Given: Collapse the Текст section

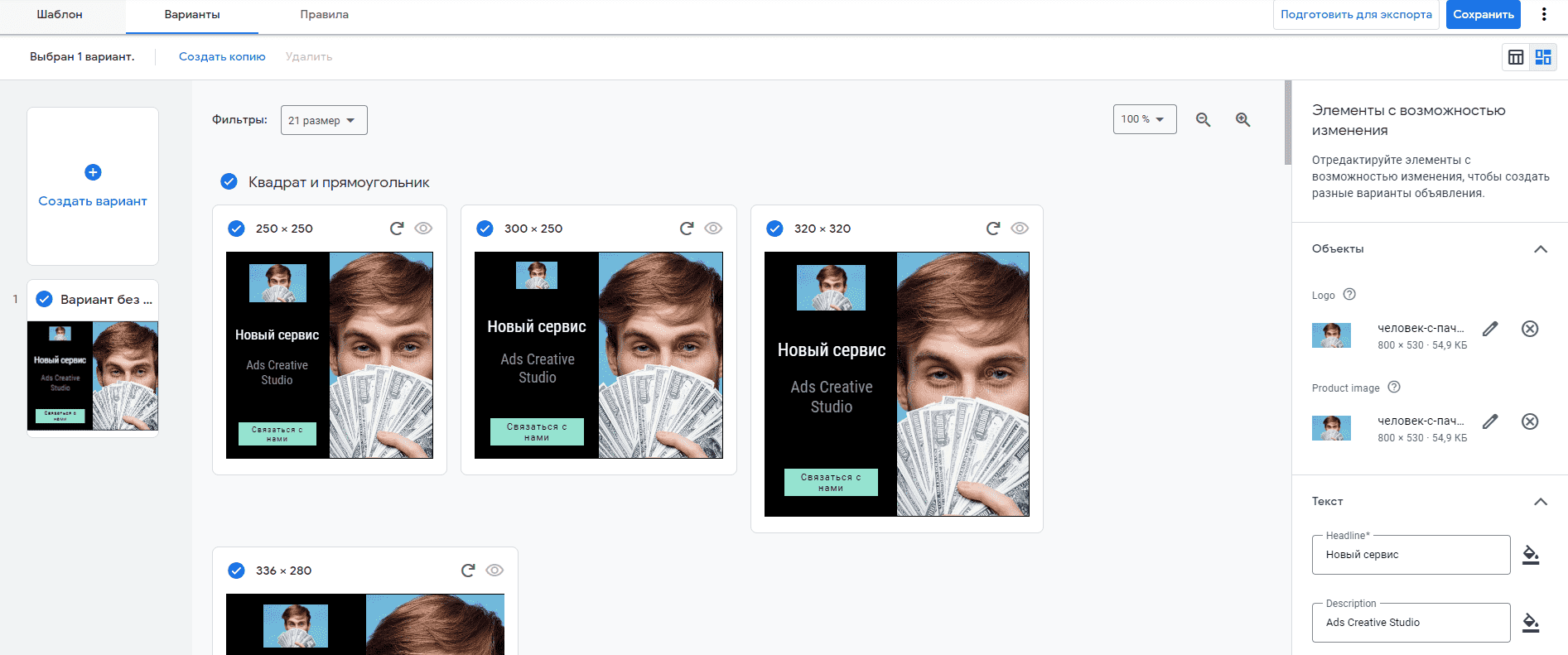Looking at the screenshot, I should tap(1541, 502).
